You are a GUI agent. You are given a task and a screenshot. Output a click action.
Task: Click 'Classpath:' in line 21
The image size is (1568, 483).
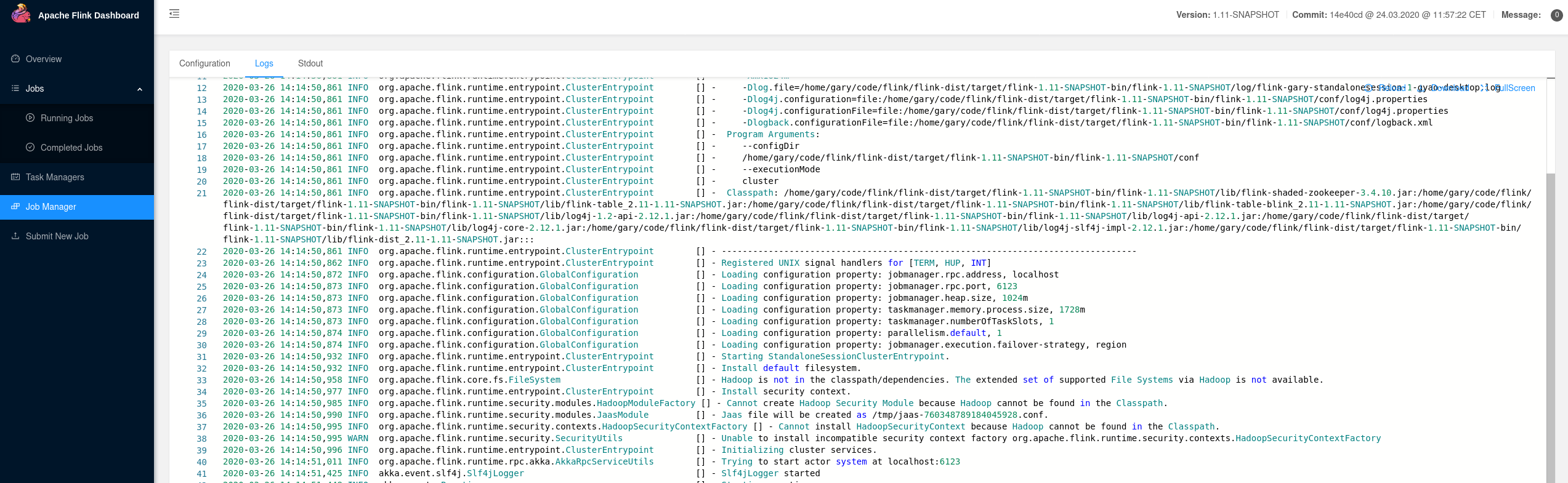[753, 193]
